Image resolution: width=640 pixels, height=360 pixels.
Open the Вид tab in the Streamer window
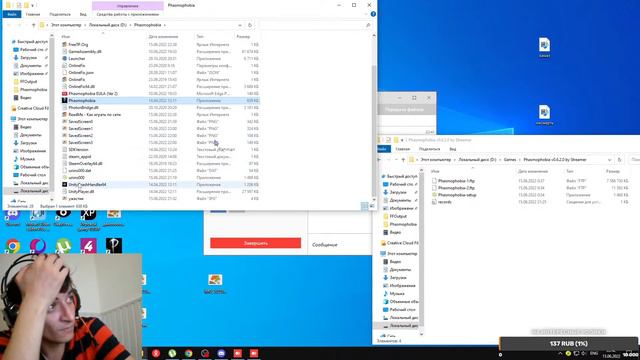pyautogui.click(x=453, y=149)
